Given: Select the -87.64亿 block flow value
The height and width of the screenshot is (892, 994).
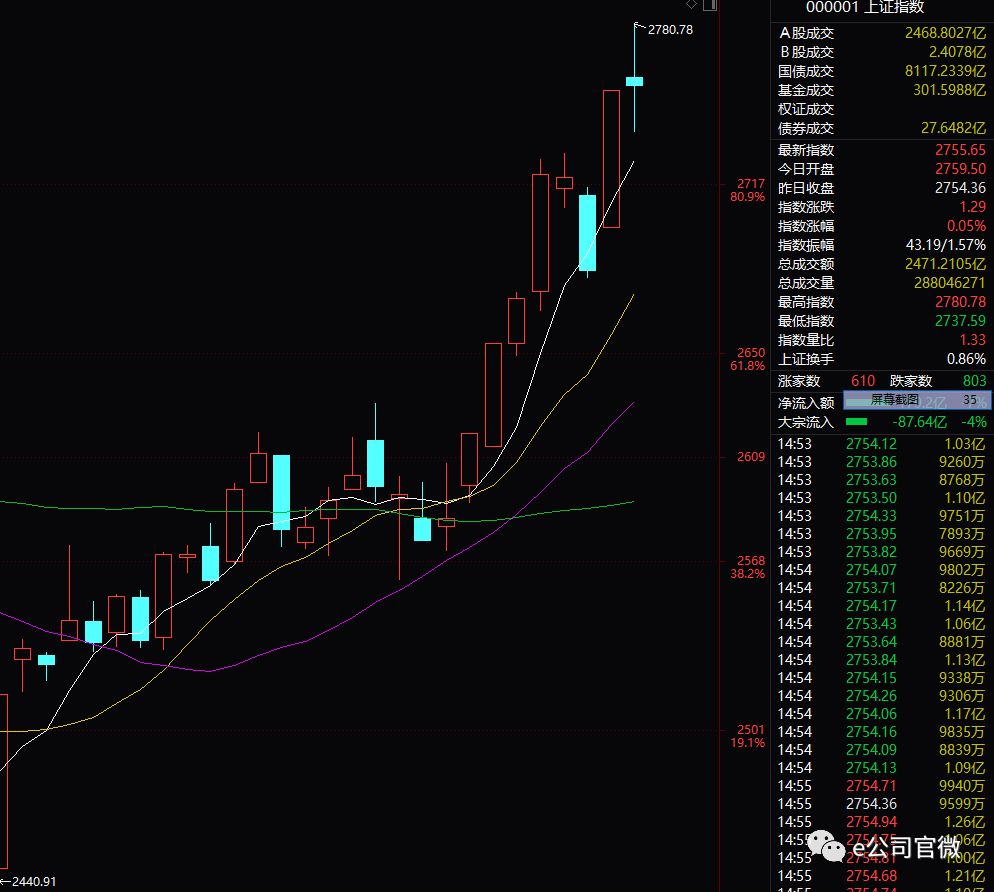Looking at the screenshot, I should click(919, 422).
